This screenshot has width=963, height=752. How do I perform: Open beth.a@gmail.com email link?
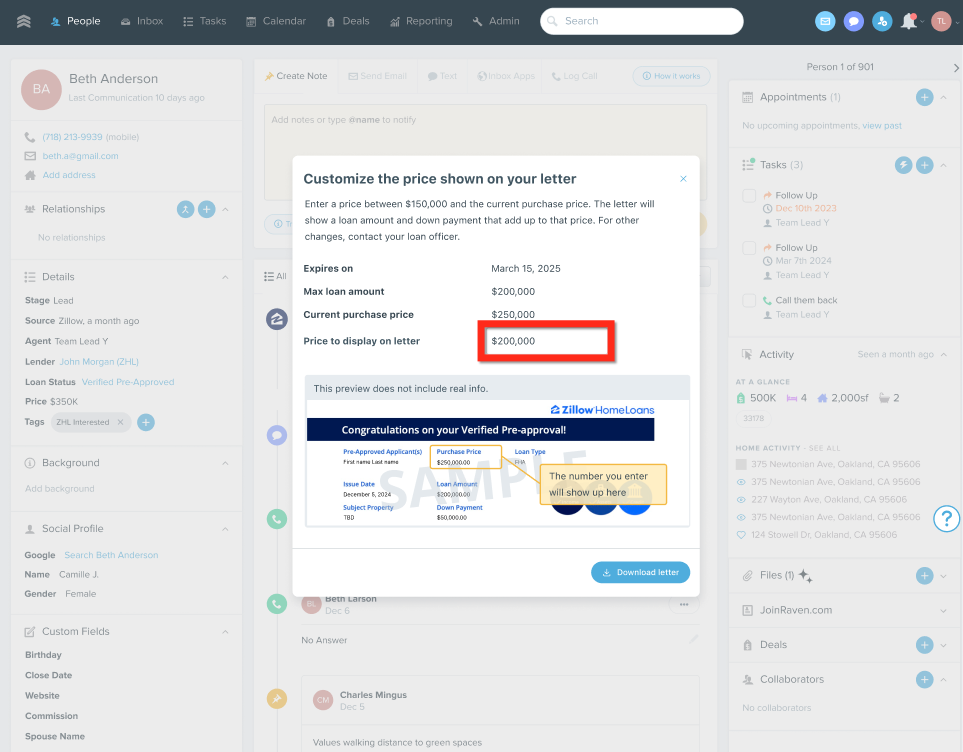[x=80, y=156]
